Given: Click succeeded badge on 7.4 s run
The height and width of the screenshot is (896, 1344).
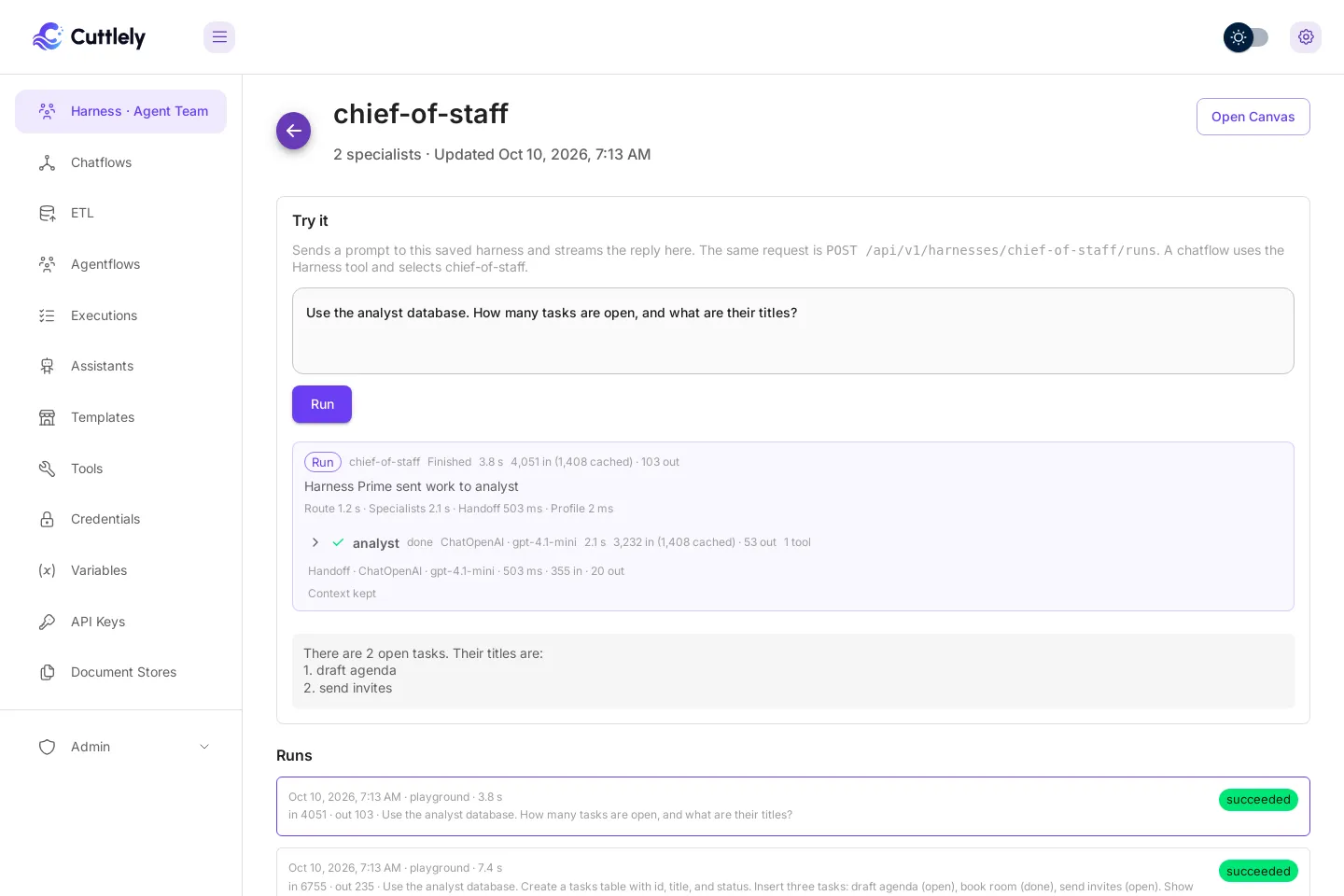Looking at the screenshot, I should (x=1258, y=871).
